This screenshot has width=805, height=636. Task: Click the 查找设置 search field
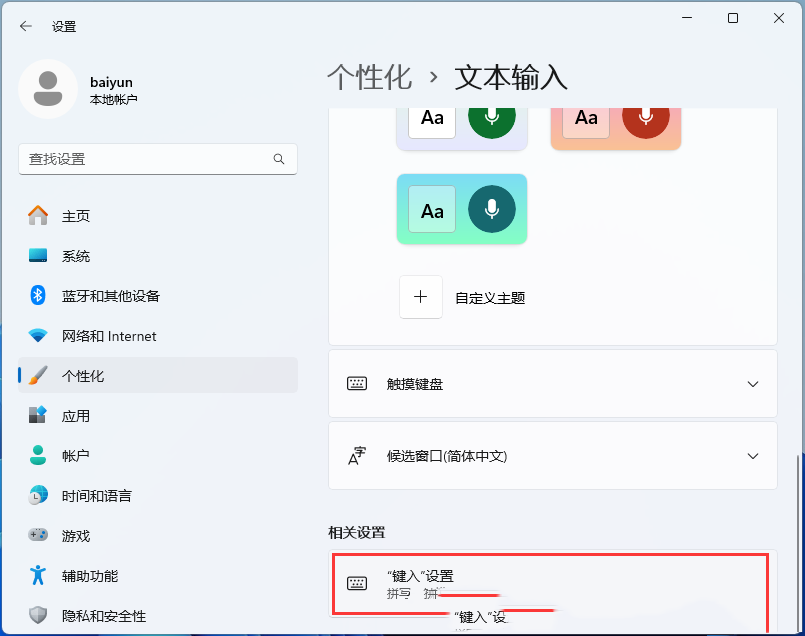157,159
